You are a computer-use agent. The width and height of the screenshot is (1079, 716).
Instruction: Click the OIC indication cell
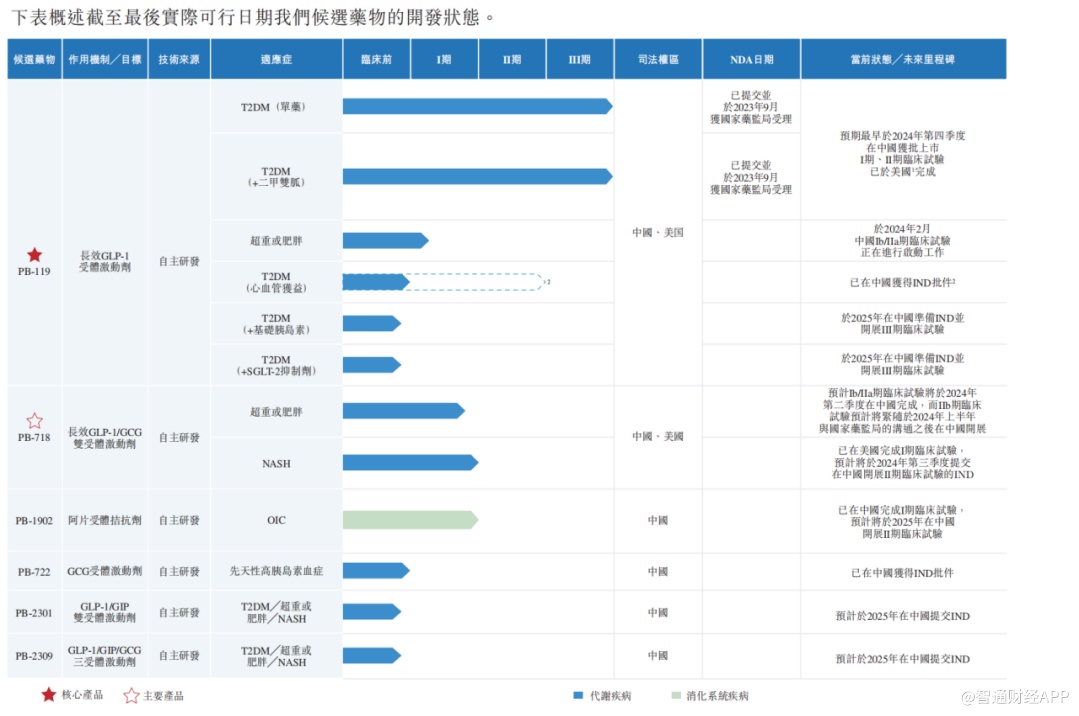(x=276, y=520)
